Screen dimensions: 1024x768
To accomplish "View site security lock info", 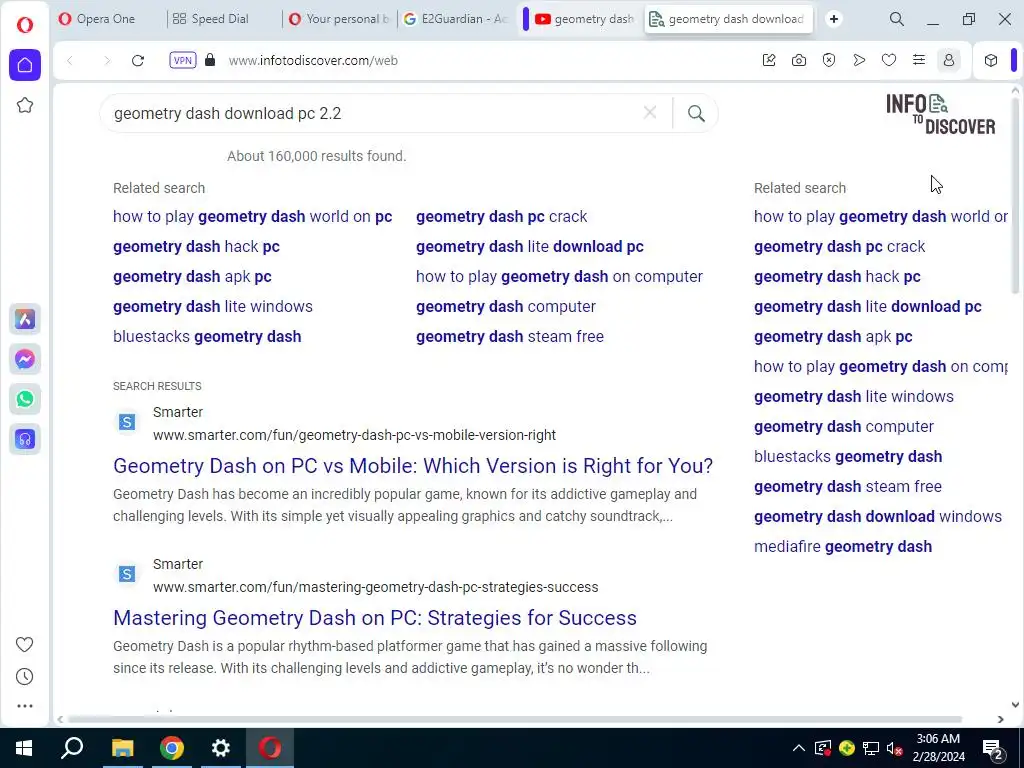I will point(210,60).
